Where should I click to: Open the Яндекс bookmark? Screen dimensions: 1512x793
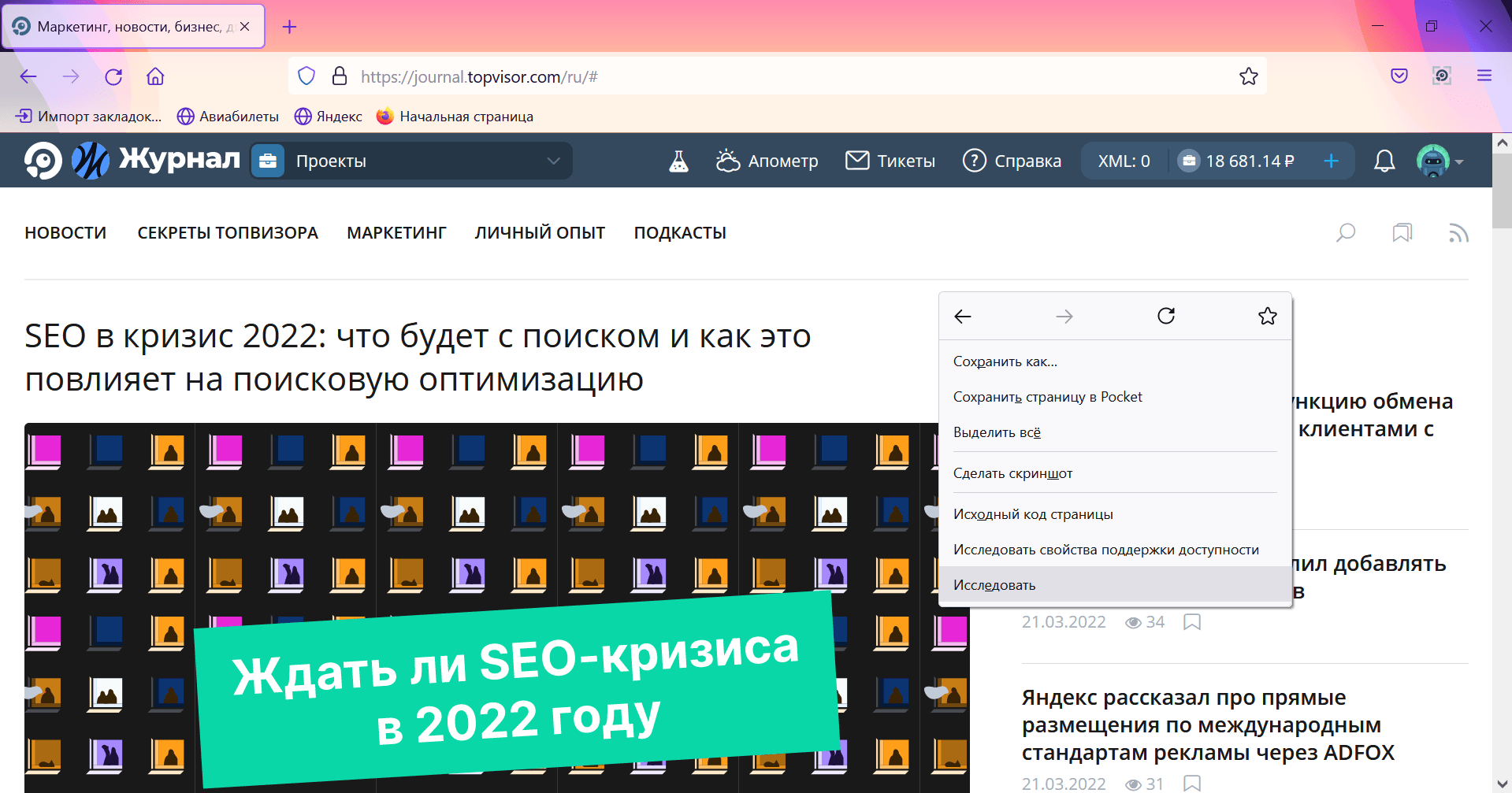(329, 117)
